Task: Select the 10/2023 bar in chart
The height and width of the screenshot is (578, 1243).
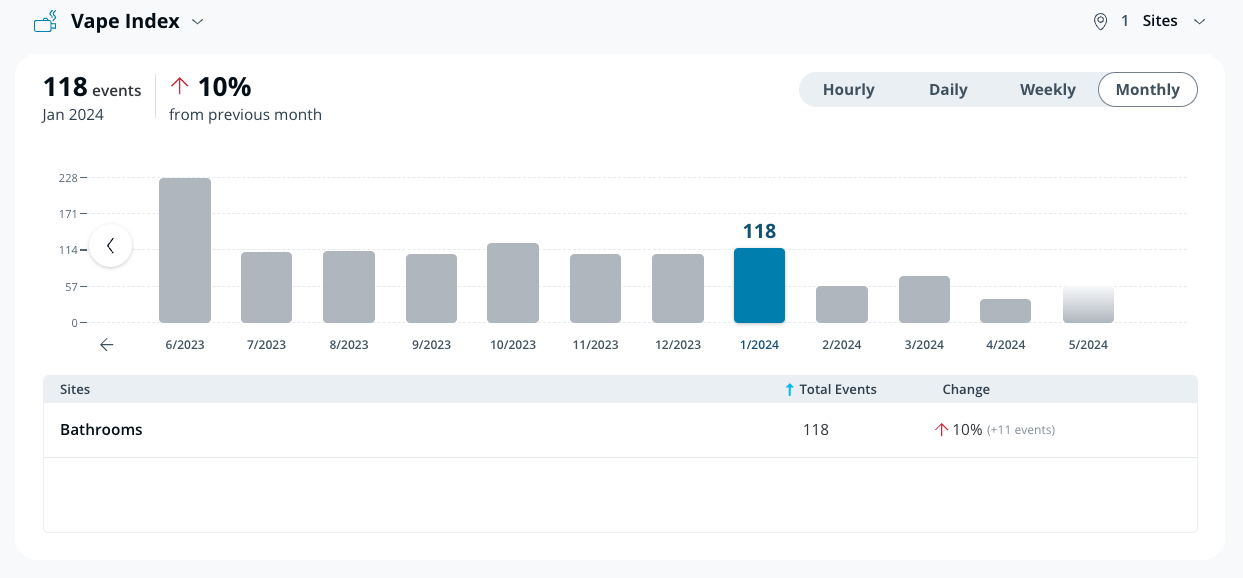Action: [513, 283]
